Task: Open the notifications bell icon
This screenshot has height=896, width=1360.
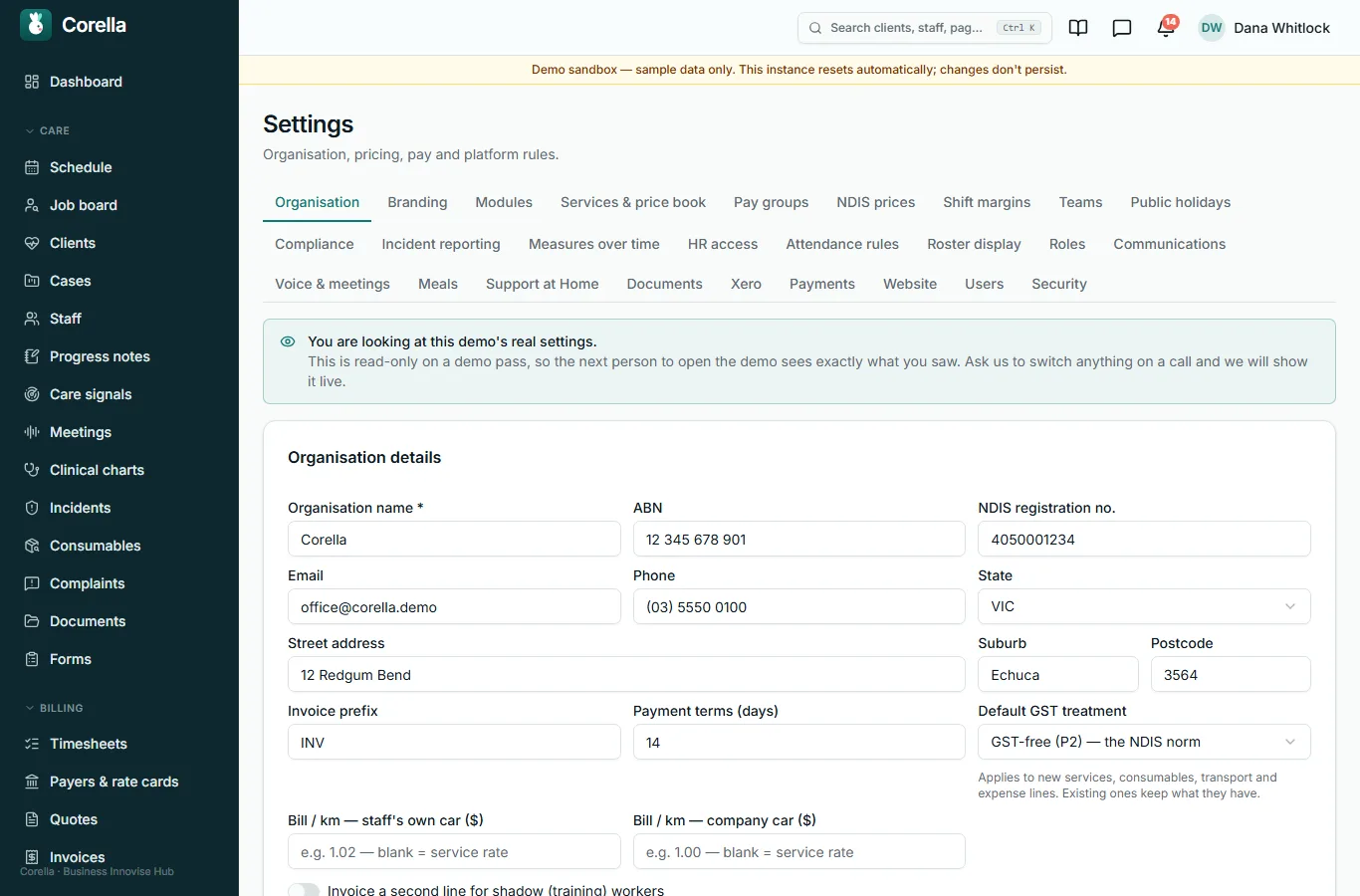Action: [1166, 28]
